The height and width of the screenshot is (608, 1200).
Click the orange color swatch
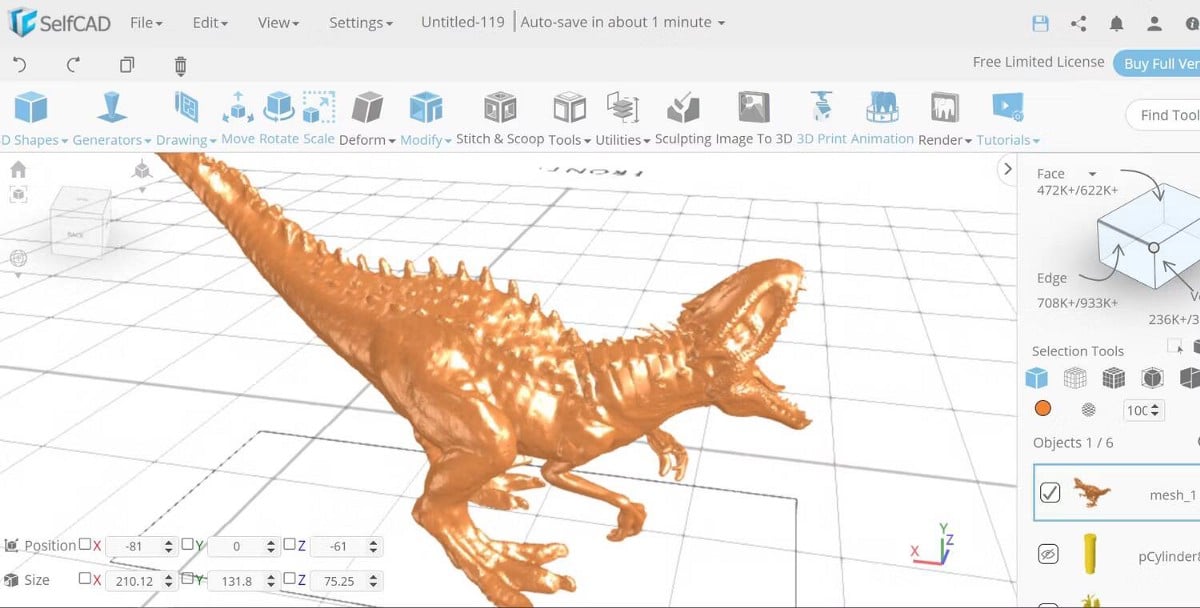pyautogui.click(x=1042, y=409)
